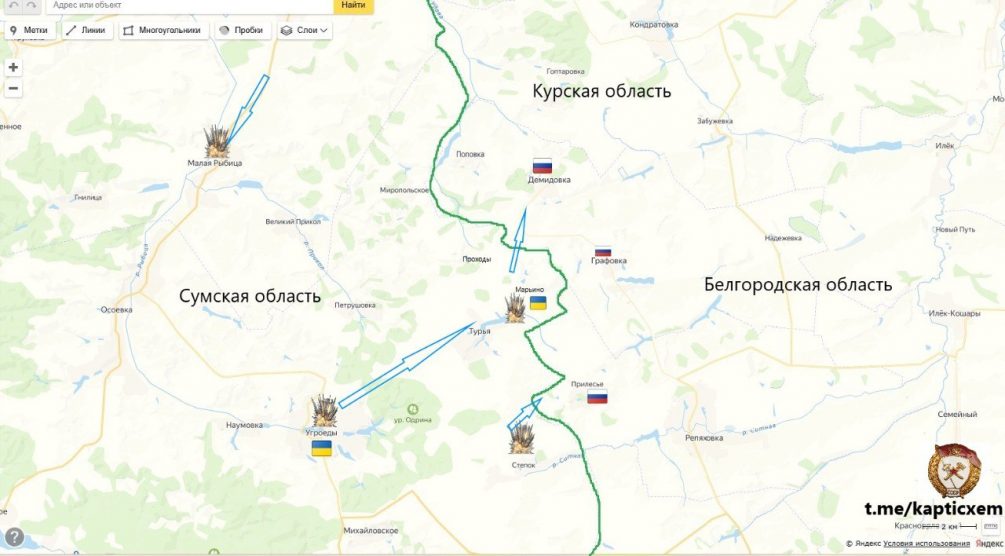Click the zoom out minus button
1005x556 pixels.
tap(13, 88)
